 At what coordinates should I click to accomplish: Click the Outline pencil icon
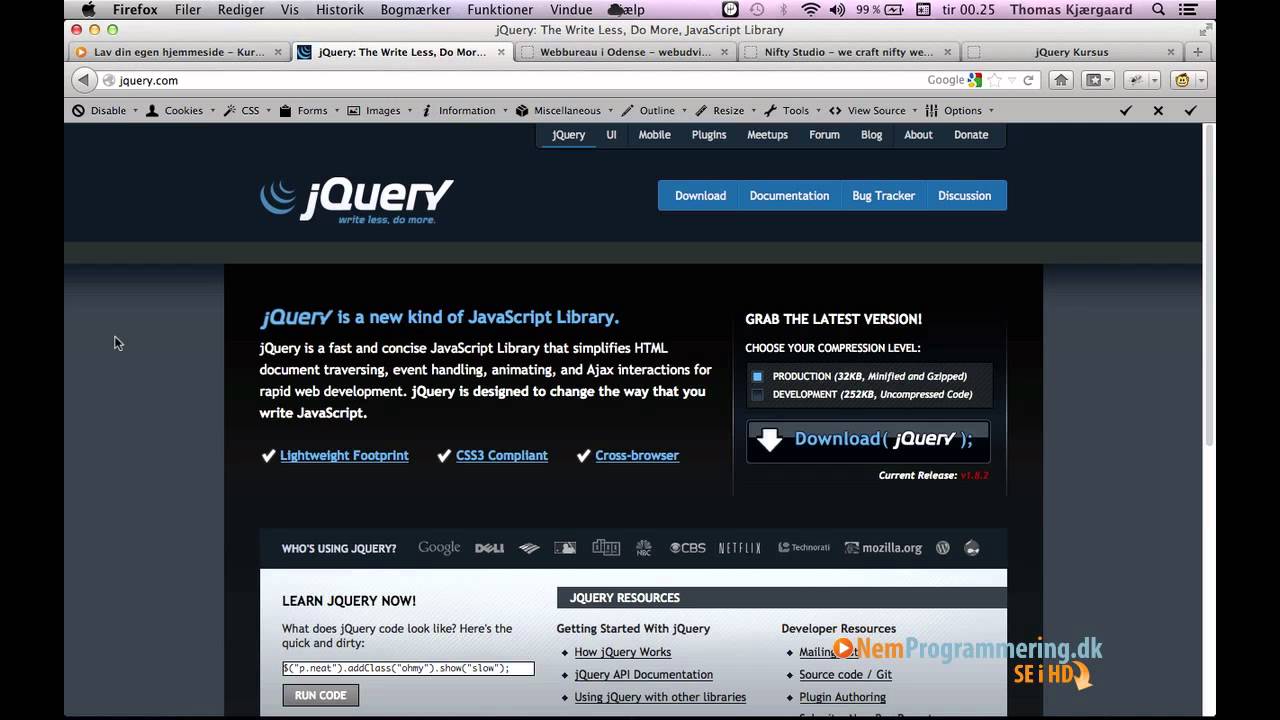pos(628,111)
